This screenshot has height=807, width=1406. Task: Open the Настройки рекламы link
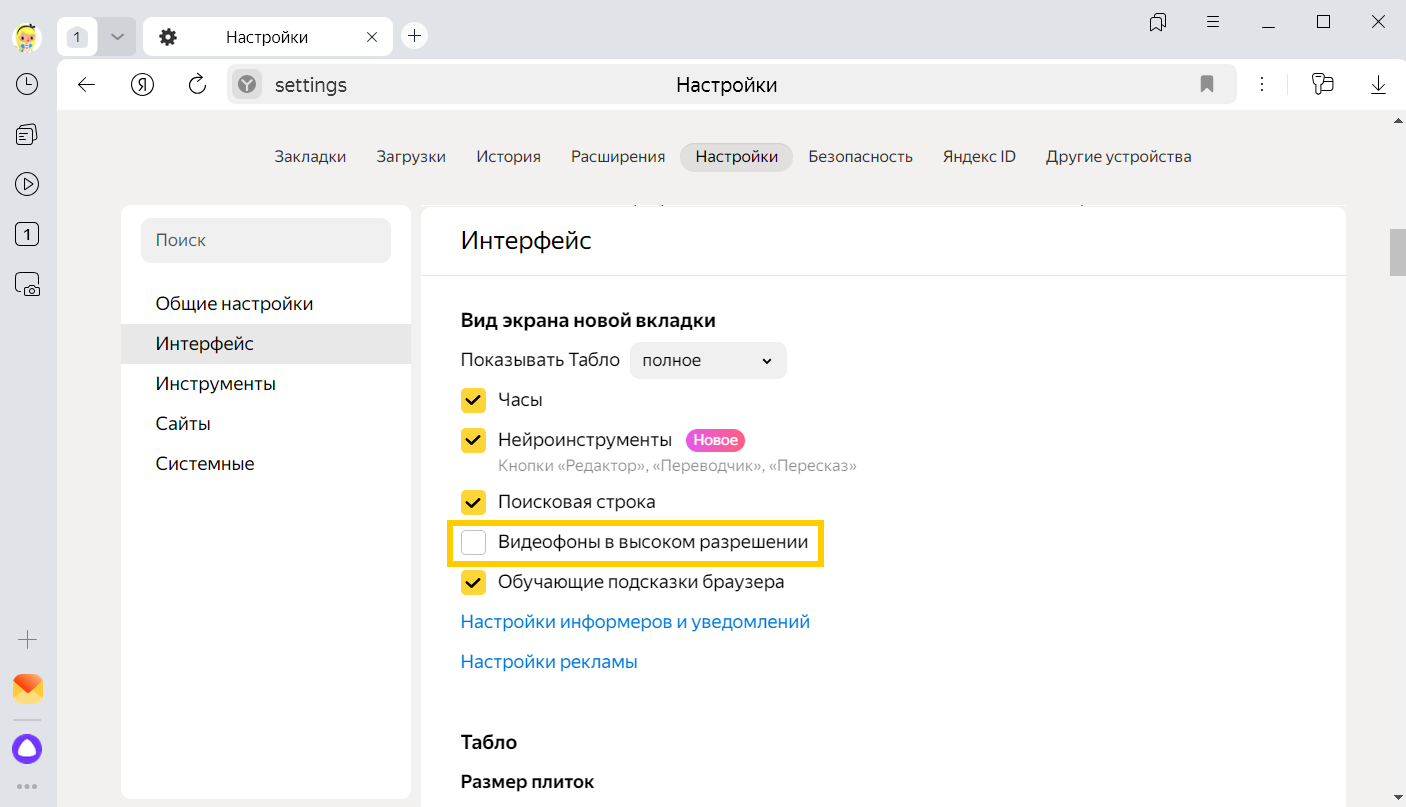(x=549, y=662)
